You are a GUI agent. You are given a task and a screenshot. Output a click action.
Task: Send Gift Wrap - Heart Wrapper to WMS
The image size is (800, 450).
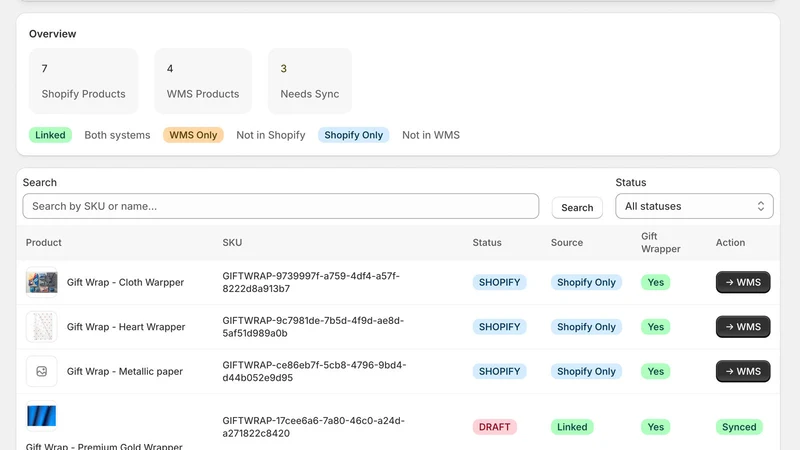[x=743, y=327]
